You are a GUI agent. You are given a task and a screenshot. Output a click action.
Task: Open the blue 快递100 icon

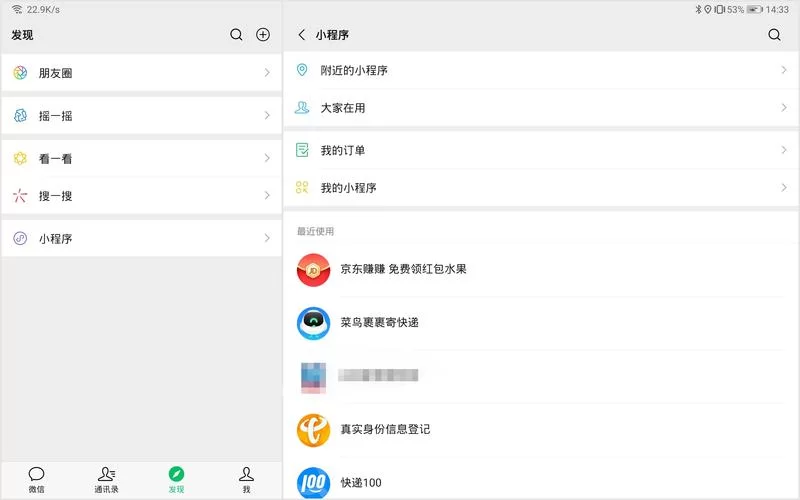point(313,483)
